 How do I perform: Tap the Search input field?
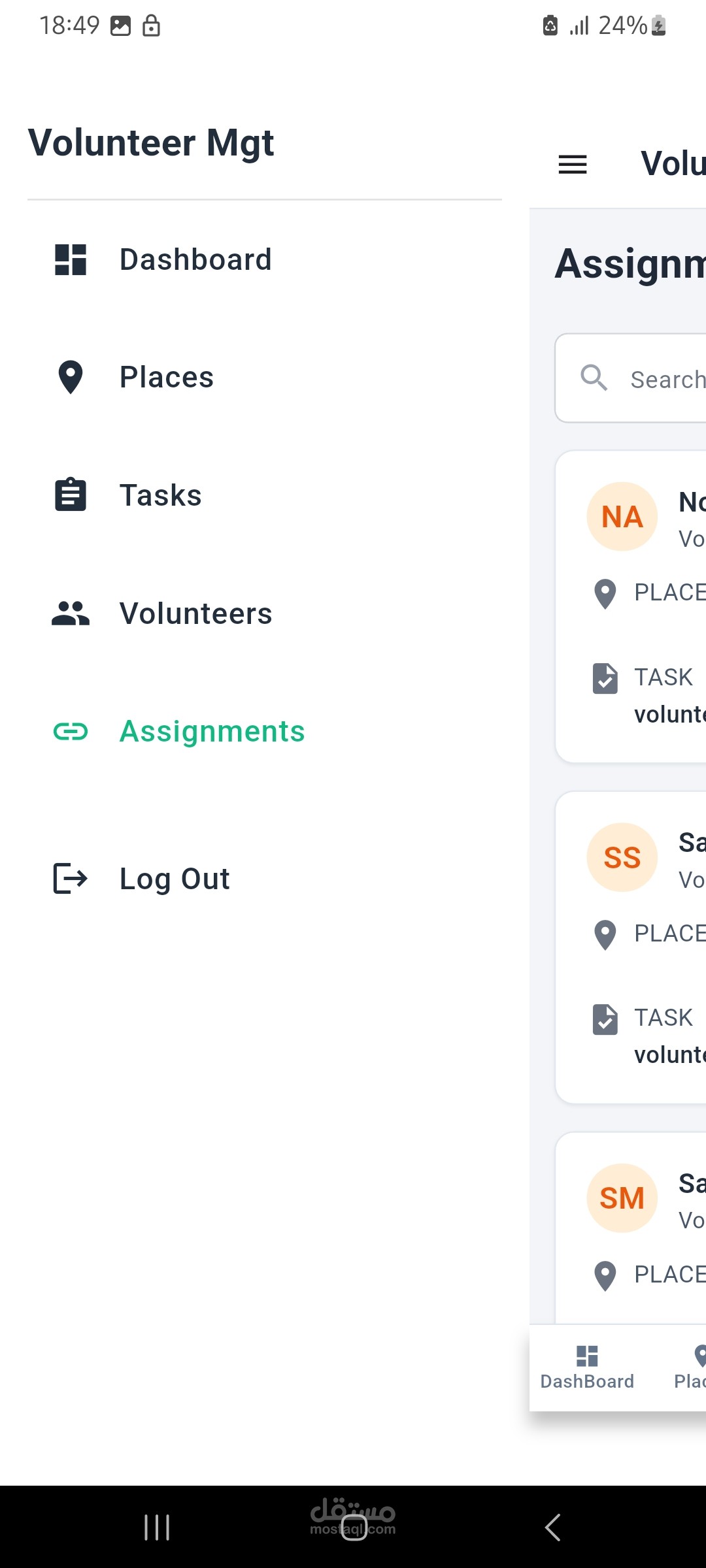(x=631, y=378)
